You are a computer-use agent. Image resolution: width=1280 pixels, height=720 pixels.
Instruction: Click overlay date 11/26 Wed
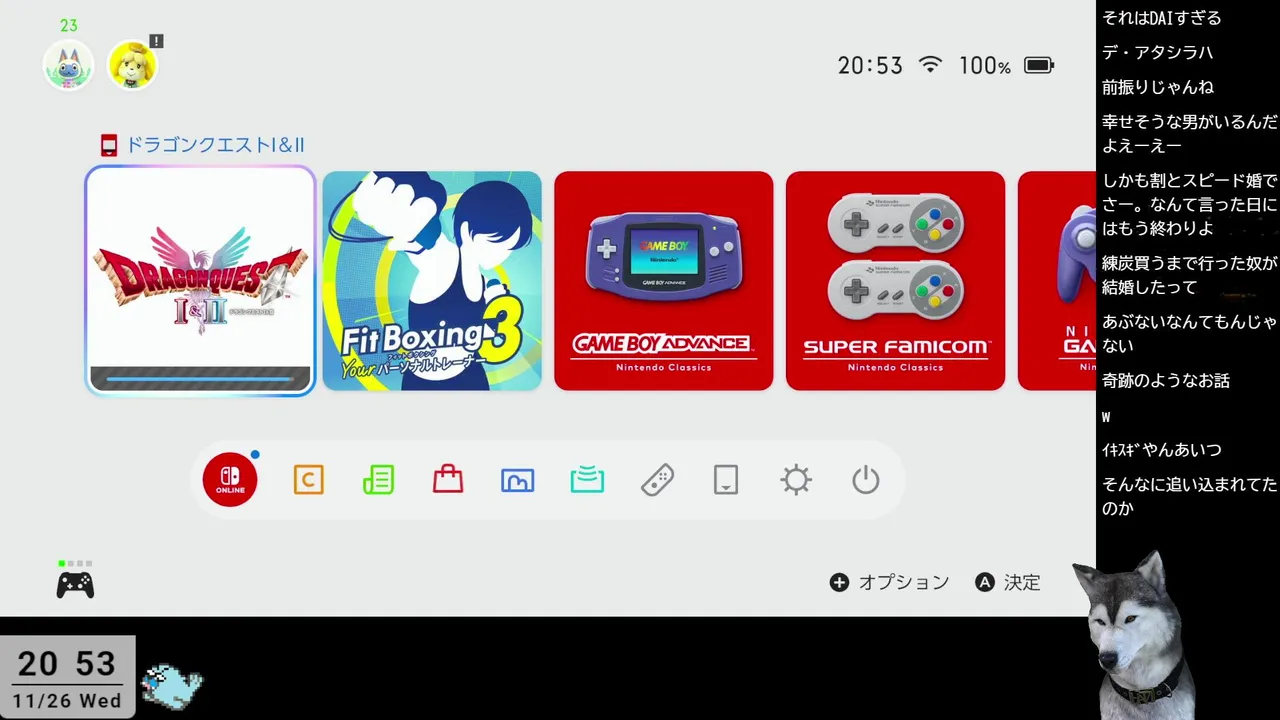(67, 701)
